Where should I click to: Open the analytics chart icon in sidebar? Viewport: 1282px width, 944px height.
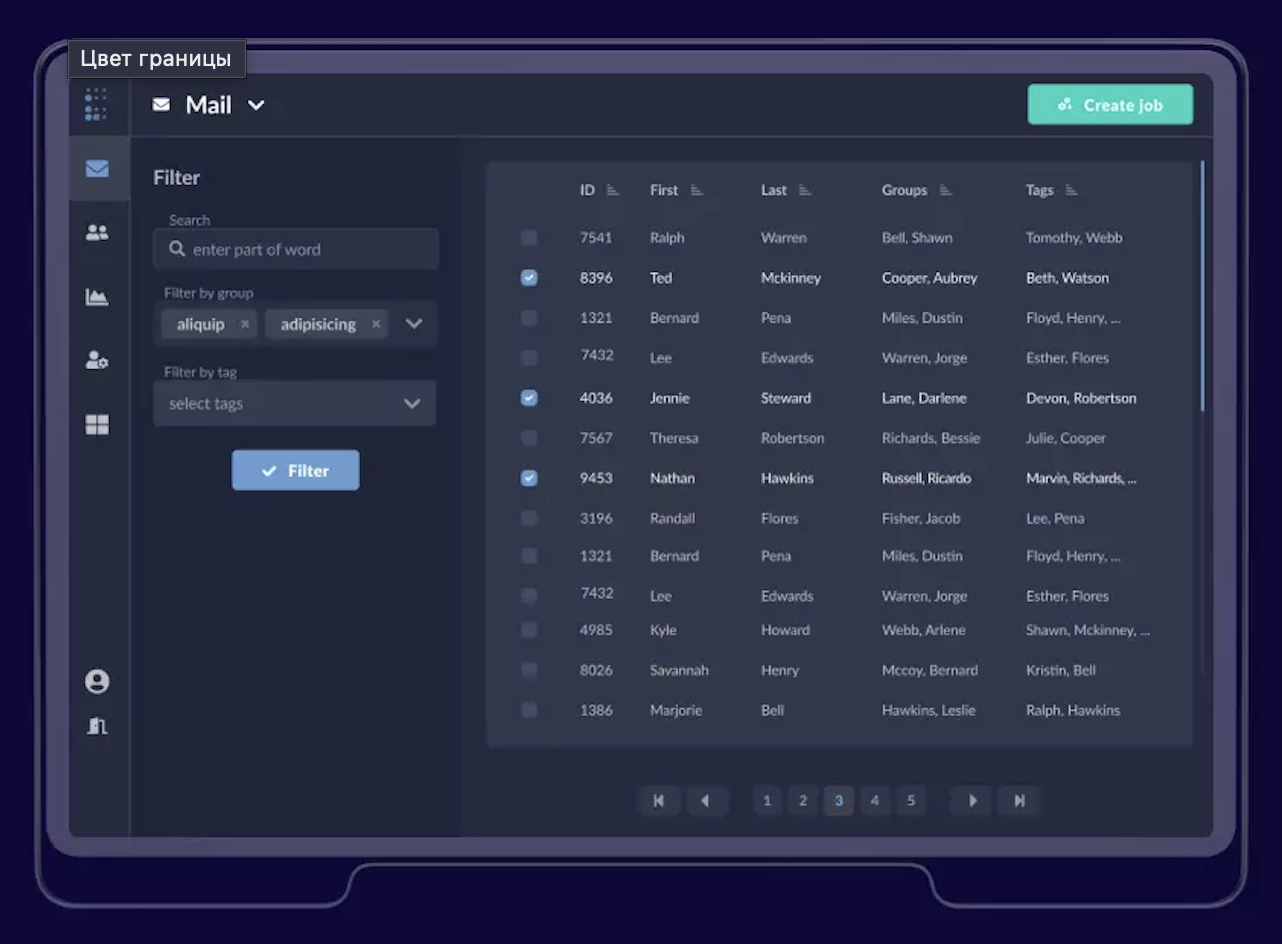97,297
